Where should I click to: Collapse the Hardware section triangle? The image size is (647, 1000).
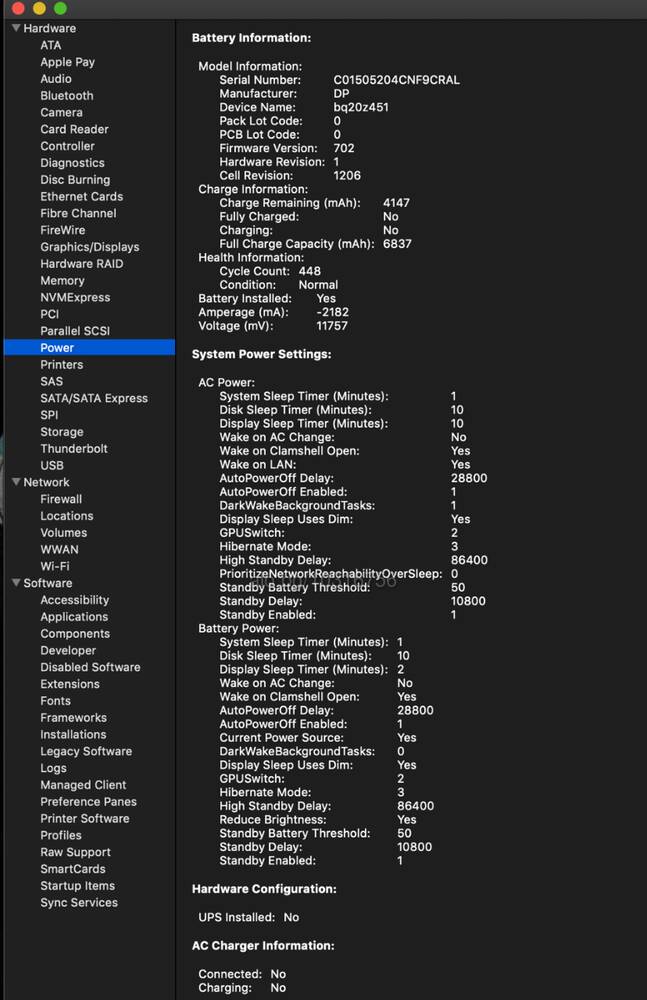17,28
